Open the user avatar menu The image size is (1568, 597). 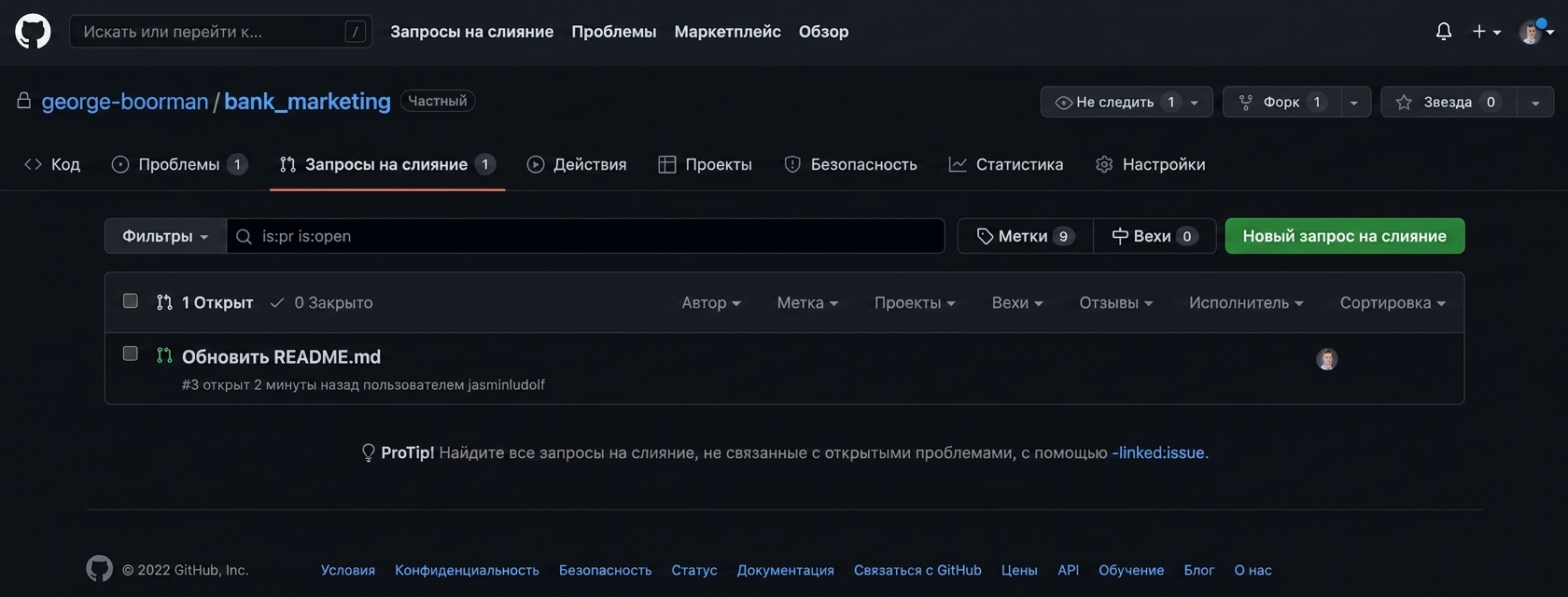coord(1536,32)
